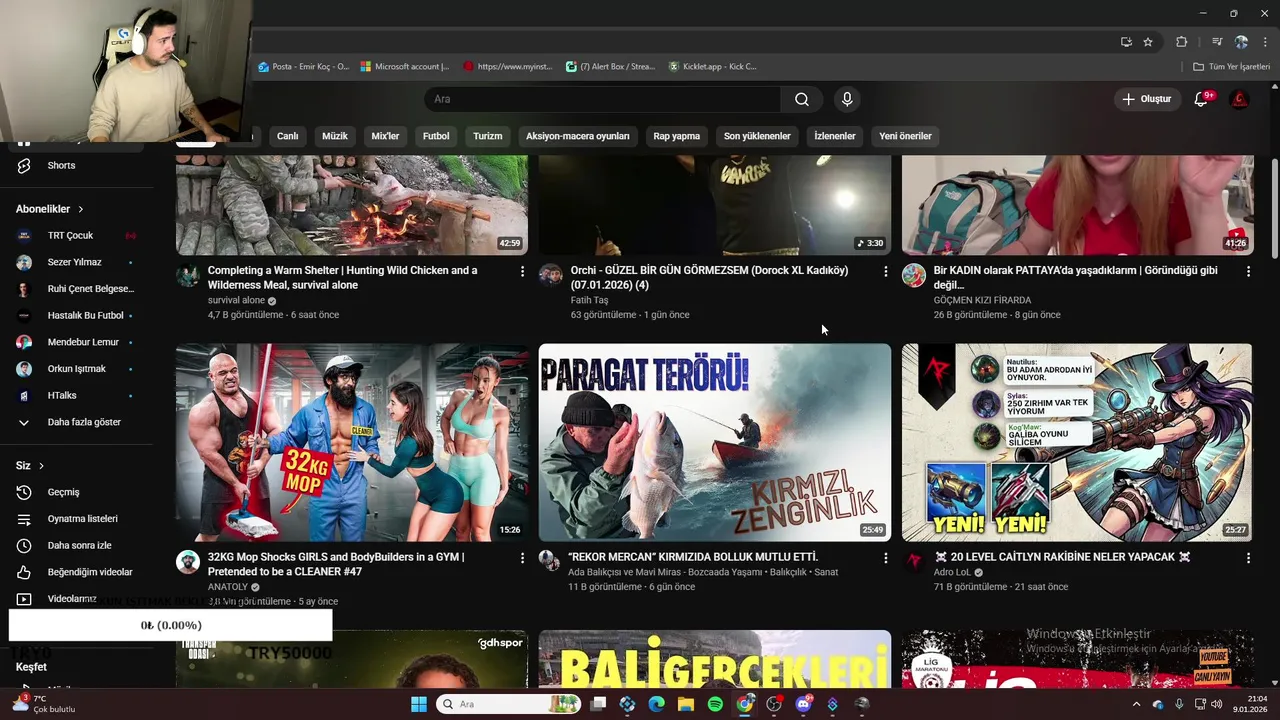Click the Shorts sidebar icon

tap(24, 165)
